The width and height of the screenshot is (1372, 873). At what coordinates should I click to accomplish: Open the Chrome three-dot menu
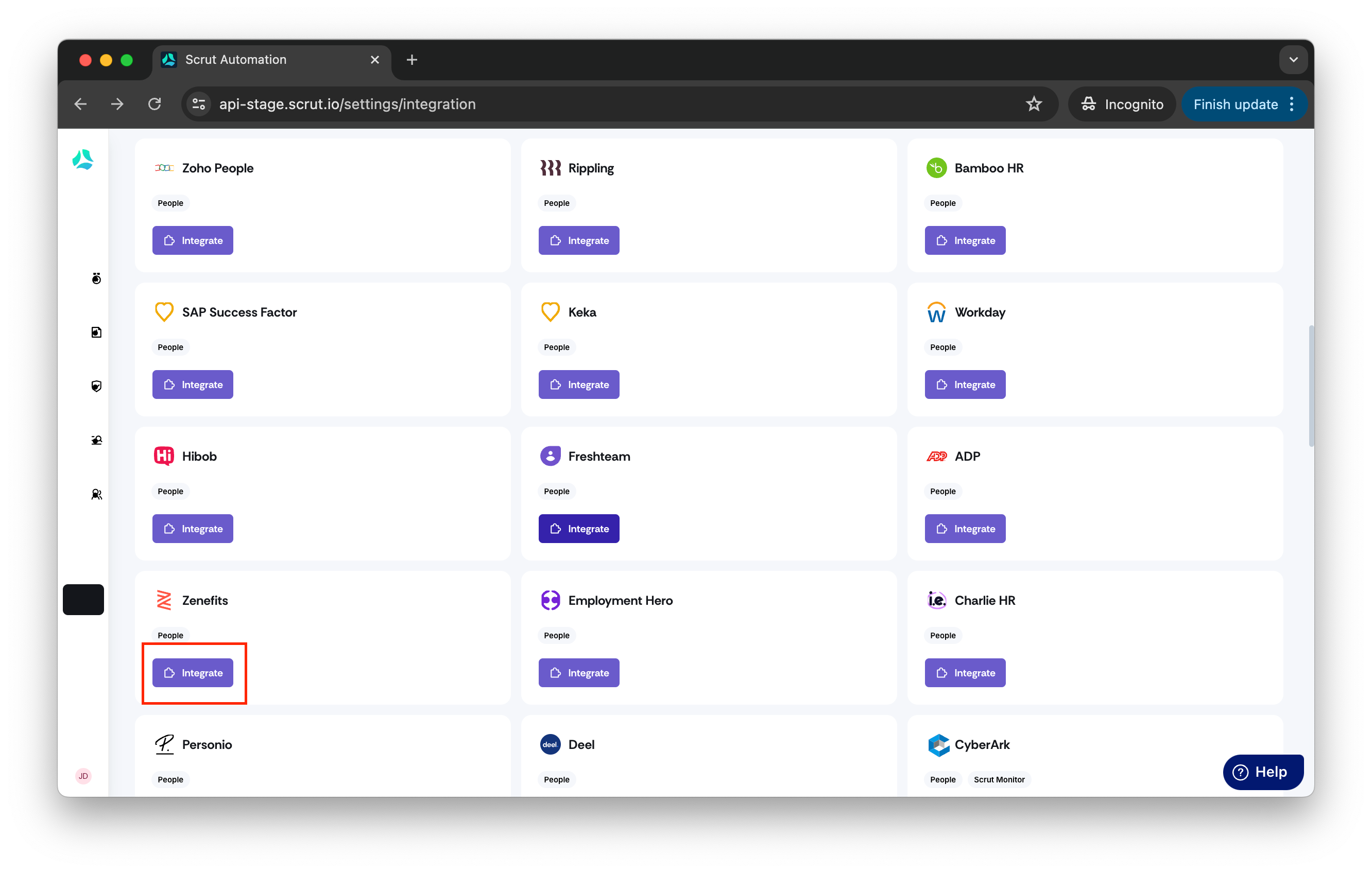(1292, 104)
